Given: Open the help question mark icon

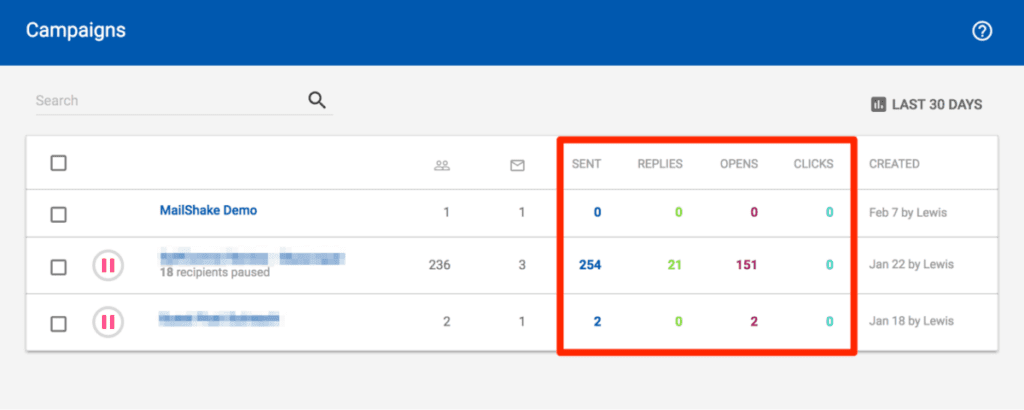Looking at the screenshot, I should (x=982, y=31).
